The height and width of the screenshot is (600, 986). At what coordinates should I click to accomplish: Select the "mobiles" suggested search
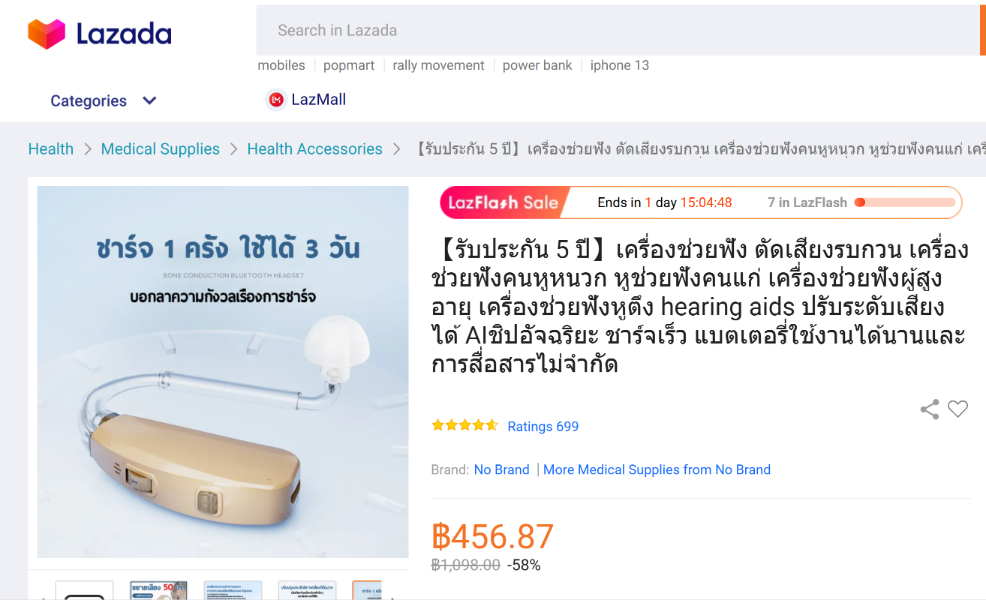(281, 65)
